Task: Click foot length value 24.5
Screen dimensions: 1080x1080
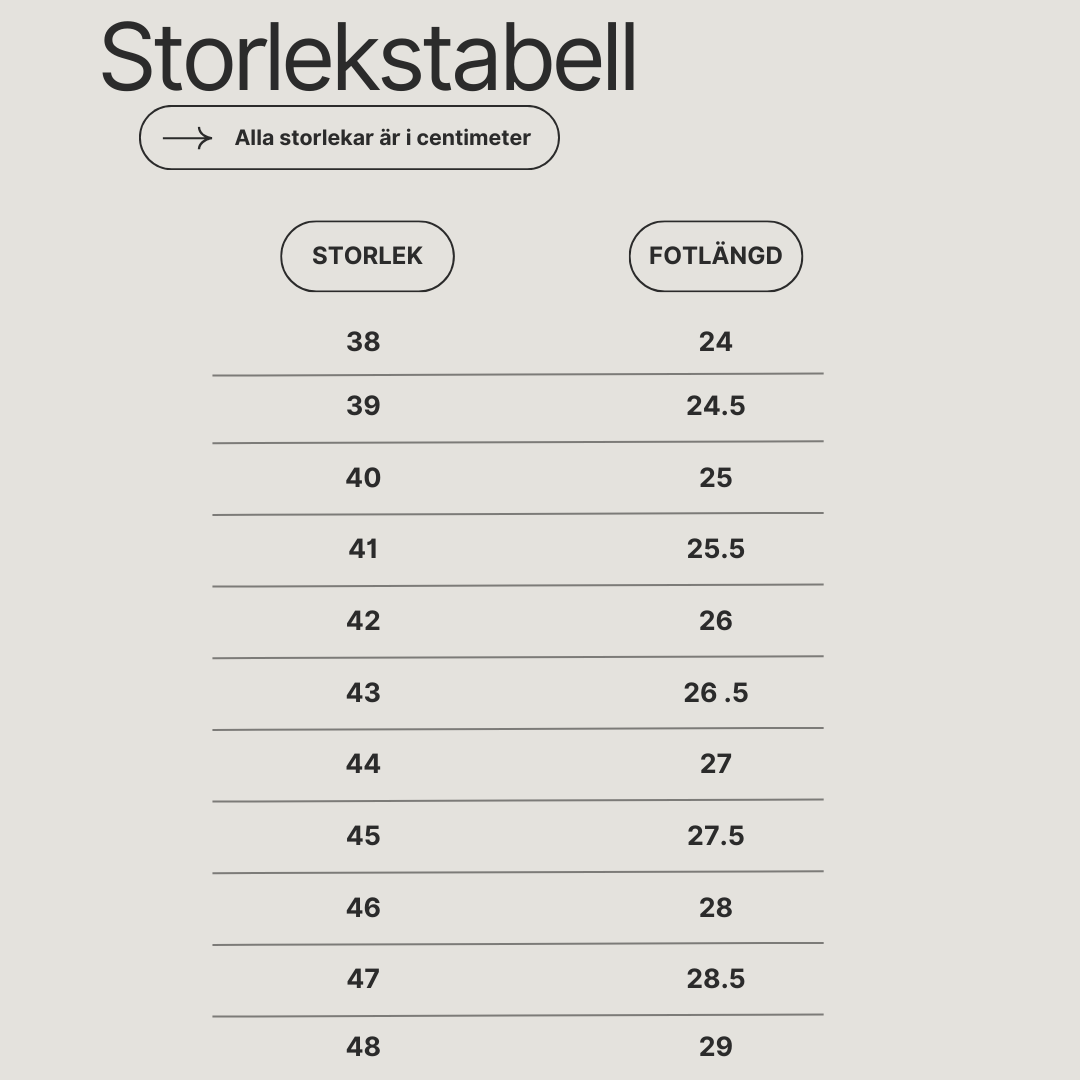Action: 716,406
